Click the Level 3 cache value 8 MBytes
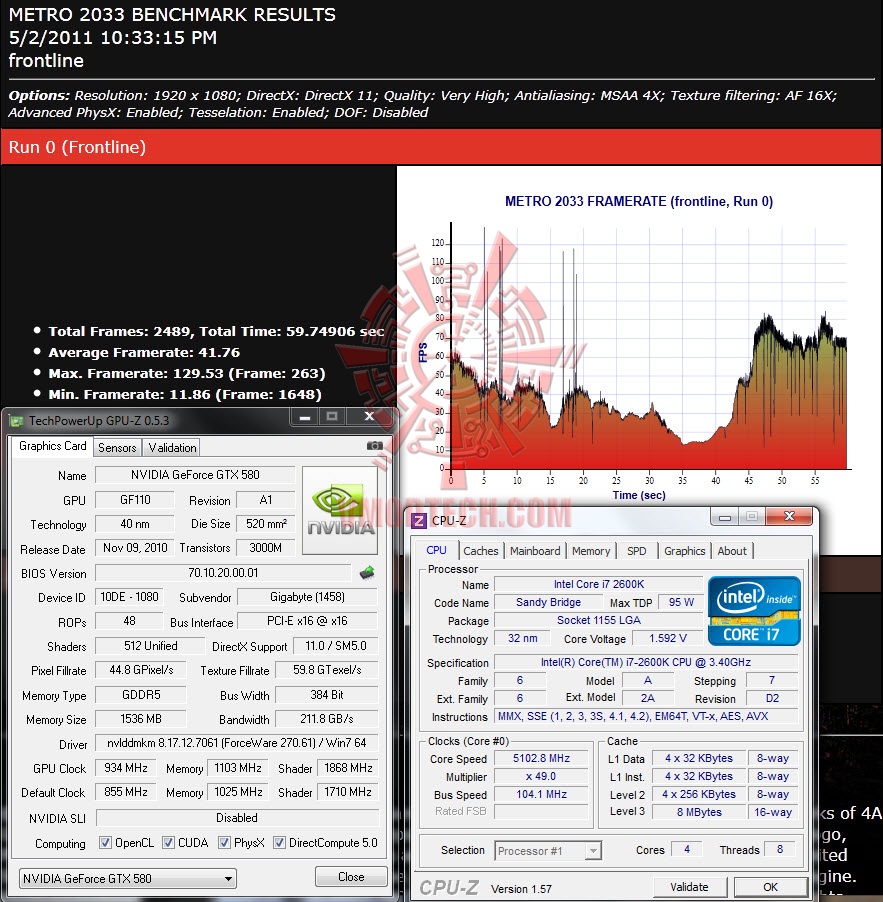883x902 pixels. point(699,812)
